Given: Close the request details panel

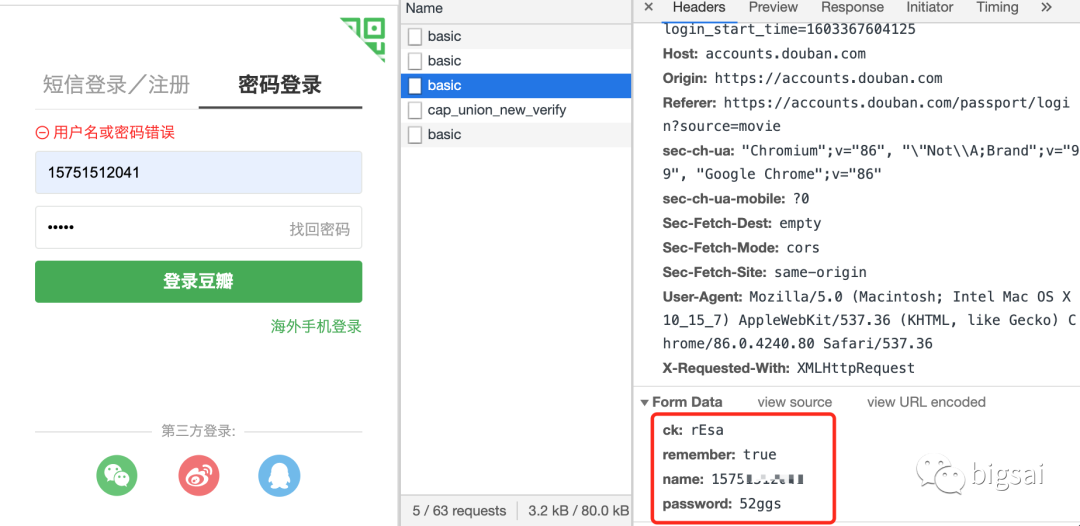Looking at the screenshot, I should [x=648, y=8].
